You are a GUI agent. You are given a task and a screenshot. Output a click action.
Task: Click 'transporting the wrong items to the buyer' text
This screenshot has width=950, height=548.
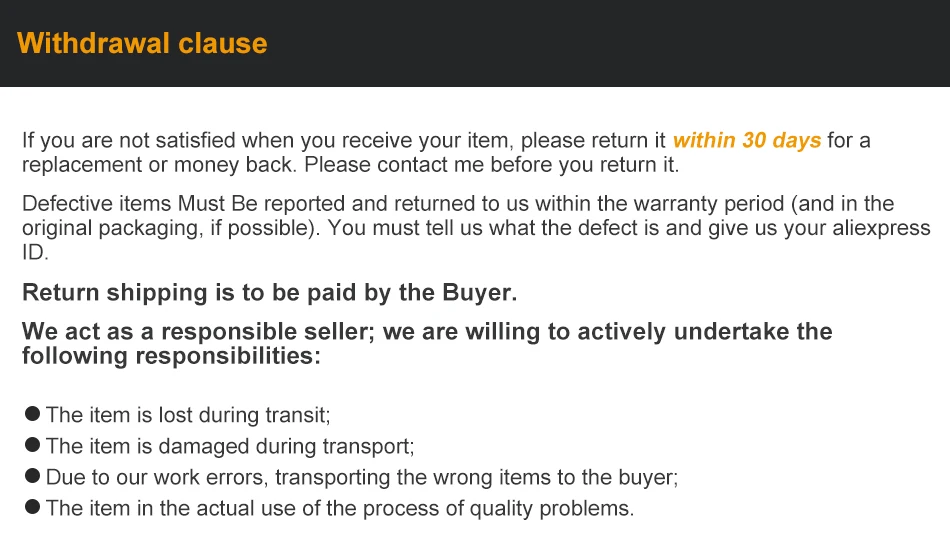coord(476,478)
